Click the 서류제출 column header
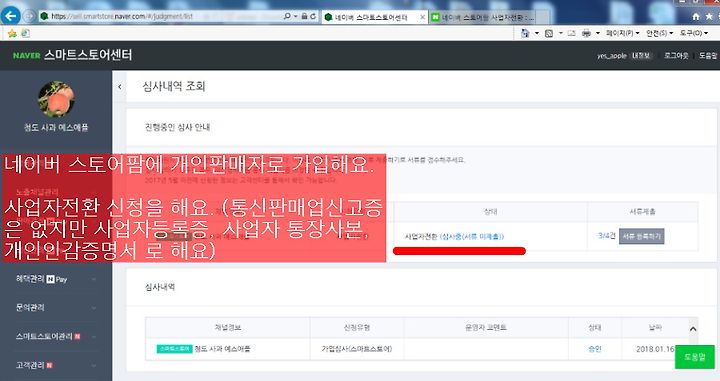Screen dimensions: 720x381 click(x=642, y=212)
